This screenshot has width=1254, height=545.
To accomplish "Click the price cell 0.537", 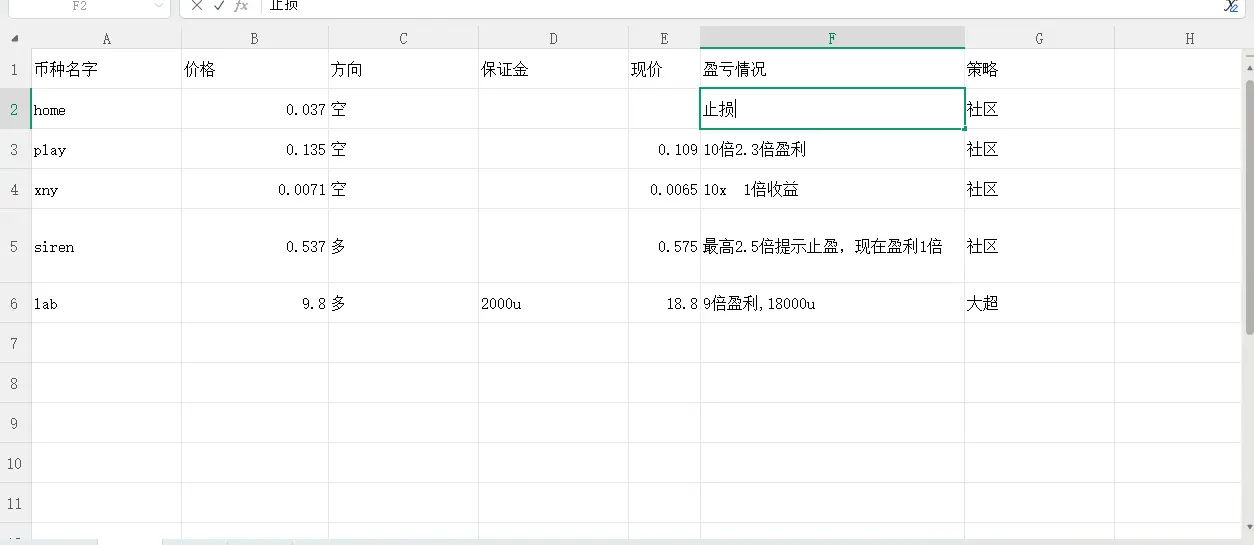I will point(255,246).
